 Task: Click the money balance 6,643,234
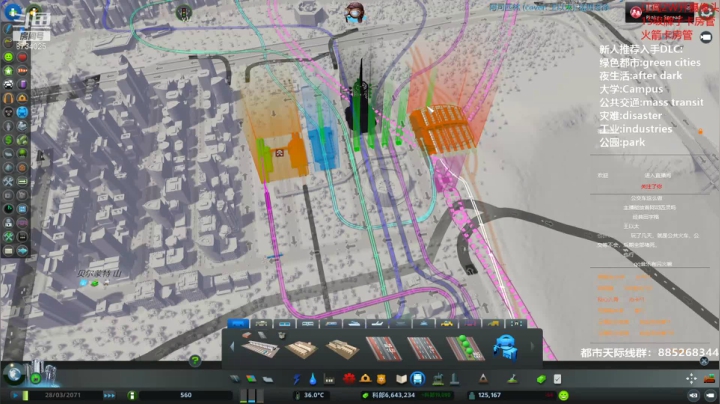394,395
